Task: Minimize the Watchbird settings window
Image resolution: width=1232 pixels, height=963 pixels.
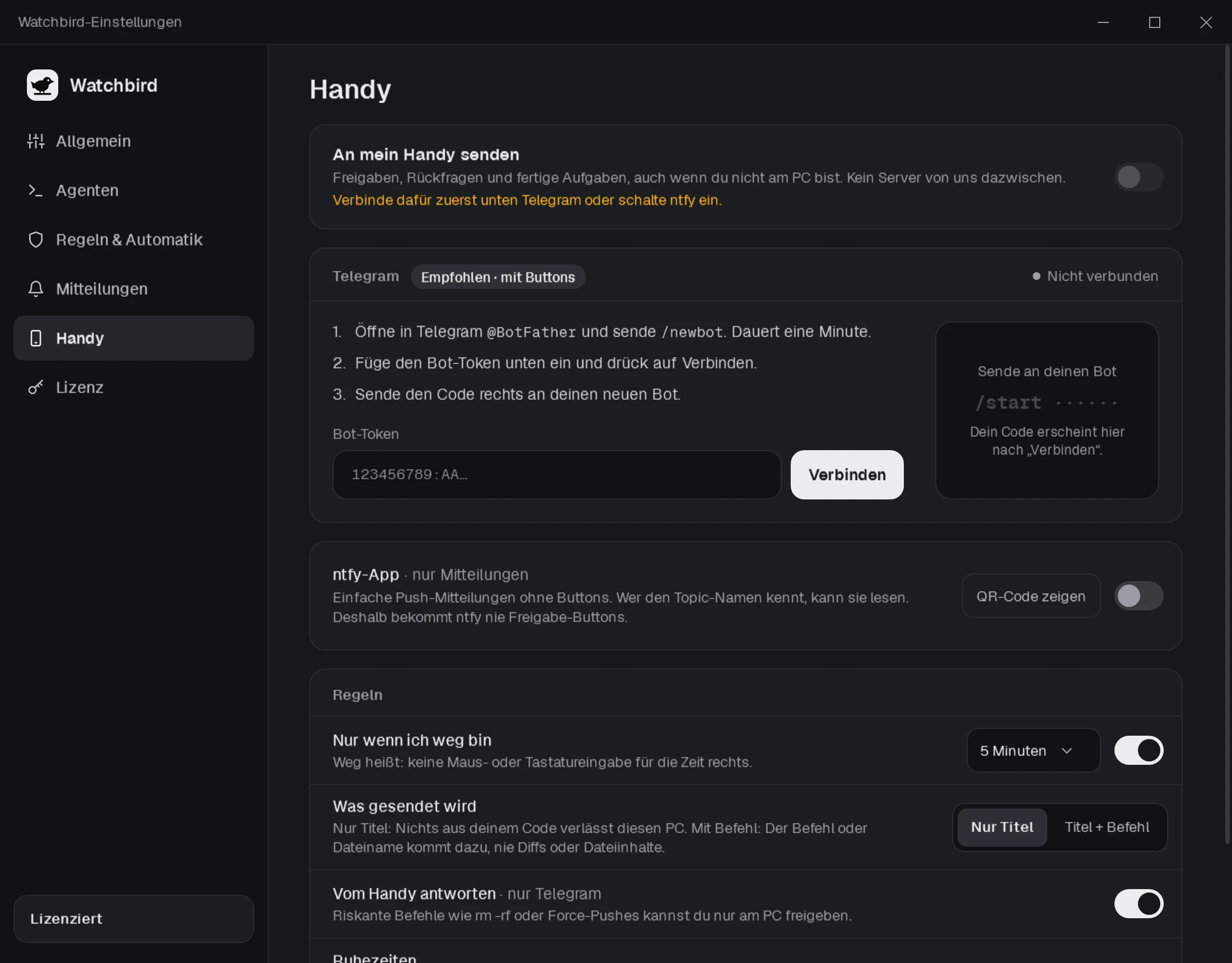Action: point(1103,22)
